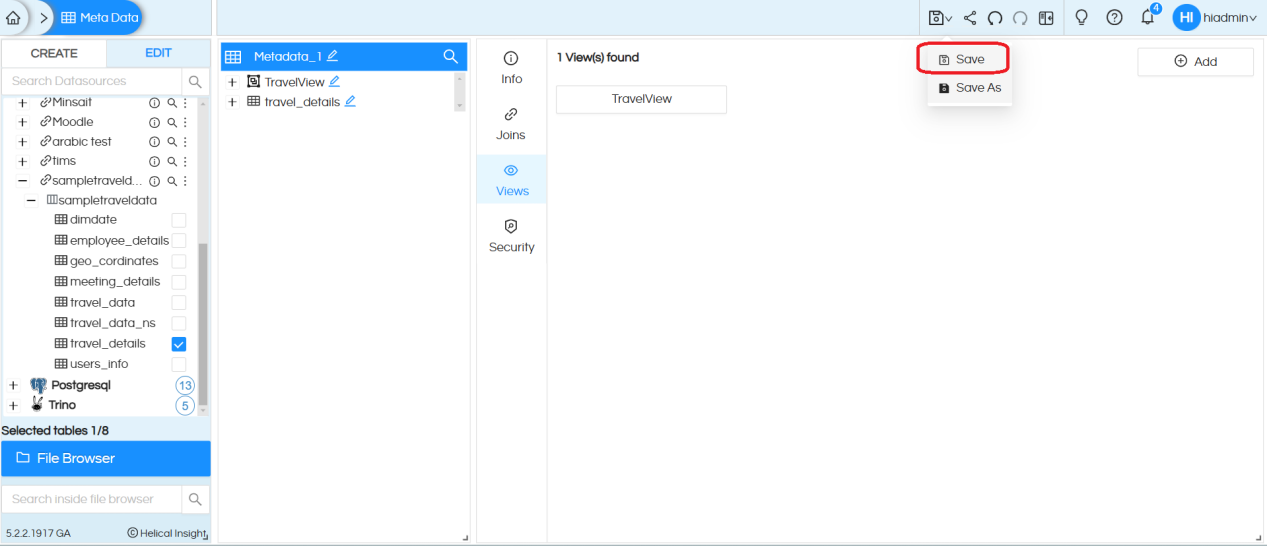The image size is (1267, 546).
Task: Show info for Moodle datasource
Action: (155, 122)
